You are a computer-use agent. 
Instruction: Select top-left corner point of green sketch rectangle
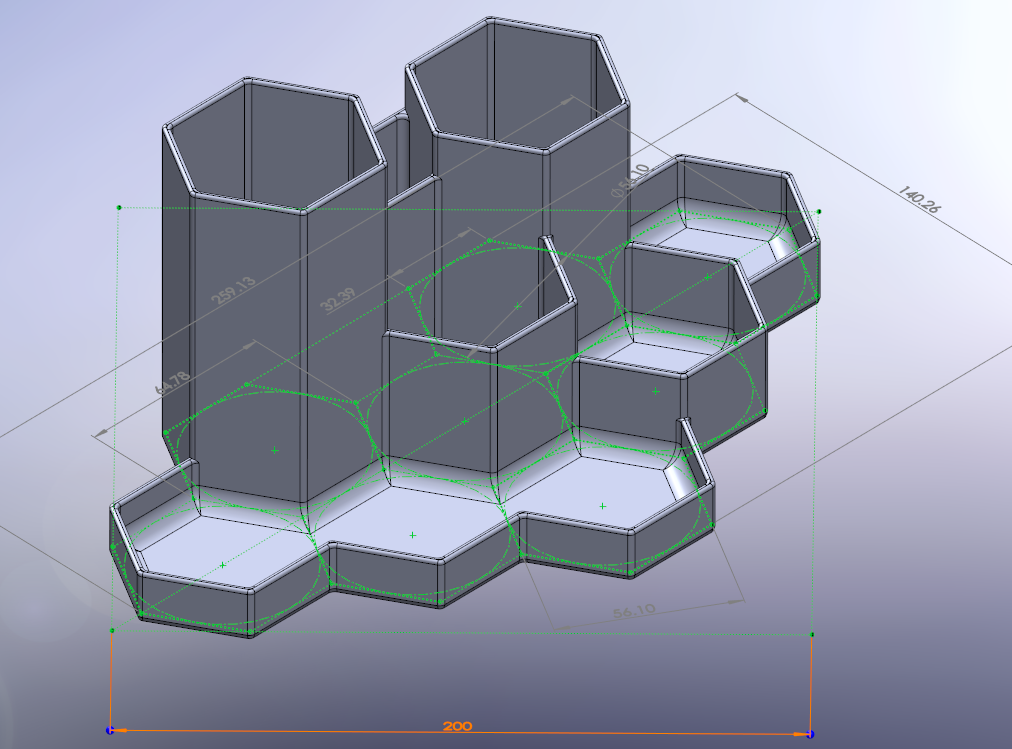(119, 207)
